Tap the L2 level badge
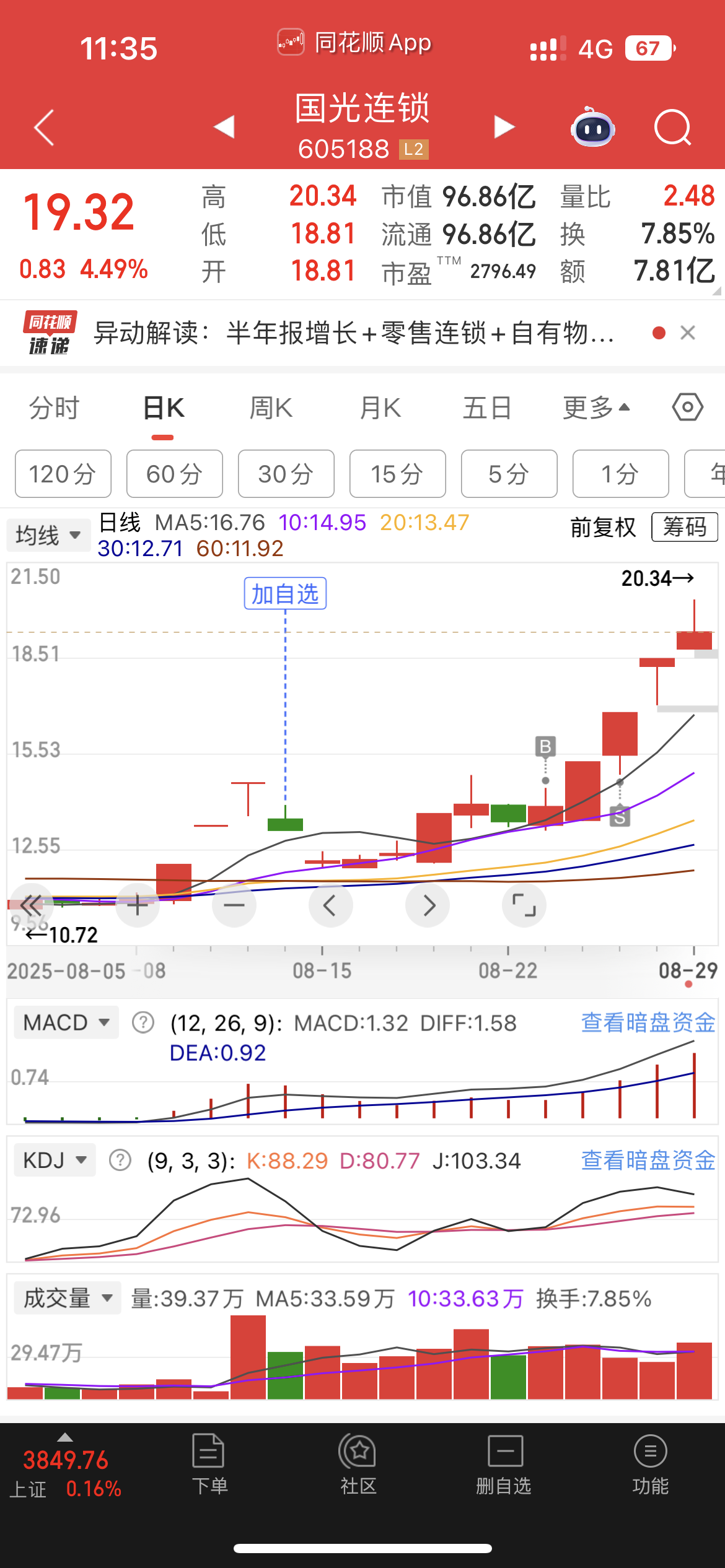Viewport: 725px width, 1568px height. pos(413,149)
